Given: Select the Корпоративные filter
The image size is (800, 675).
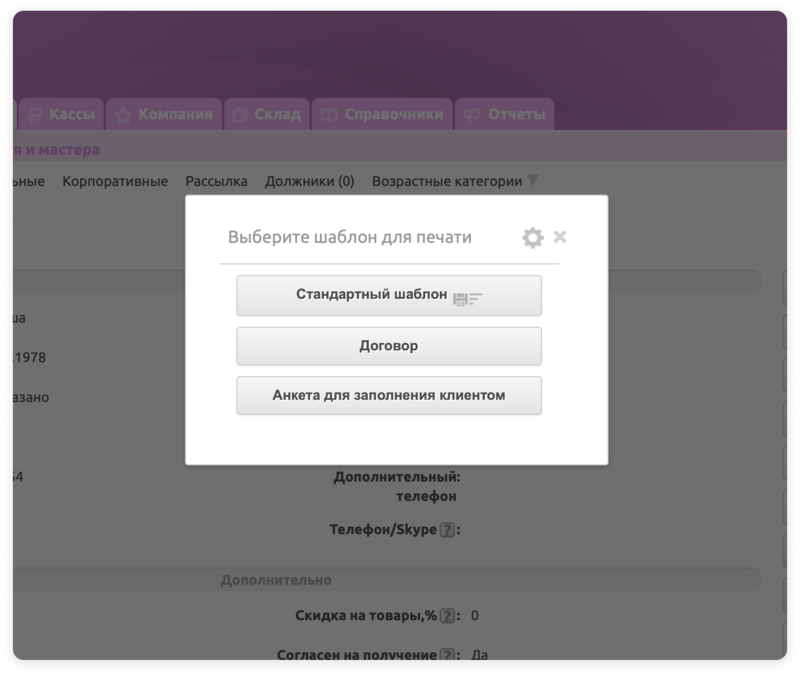Looking at the screenshot, I should coord(114,181).
